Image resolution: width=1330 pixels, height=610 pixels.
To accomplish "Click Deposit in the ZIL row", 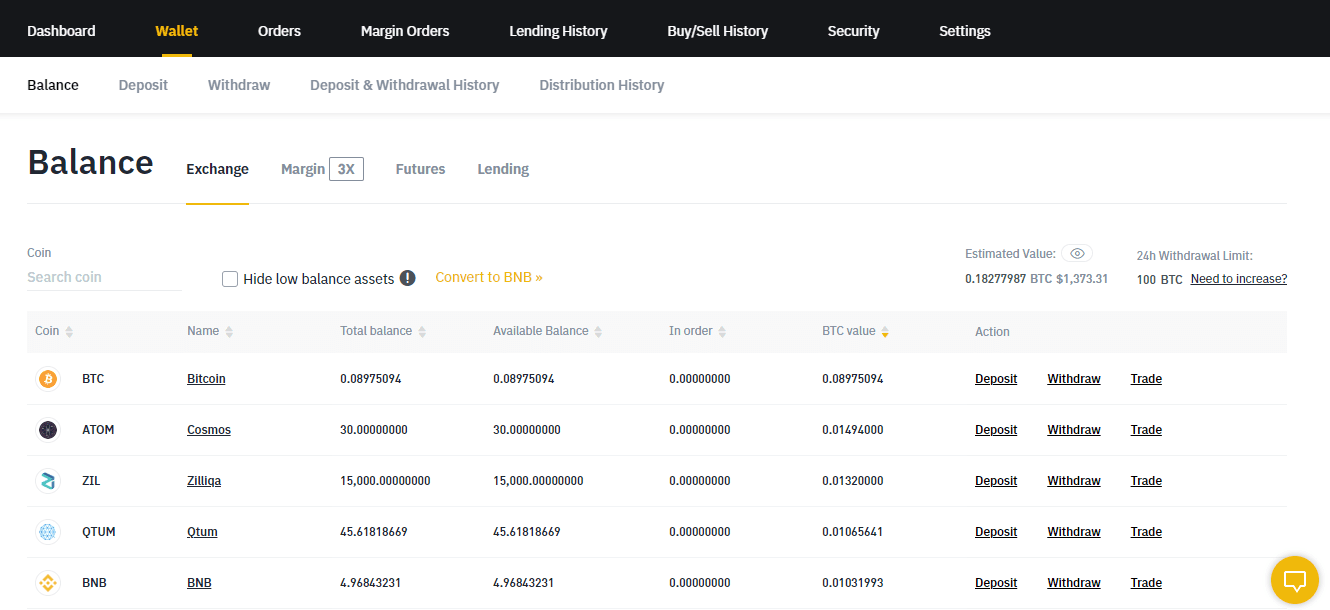I will point(996,481).
